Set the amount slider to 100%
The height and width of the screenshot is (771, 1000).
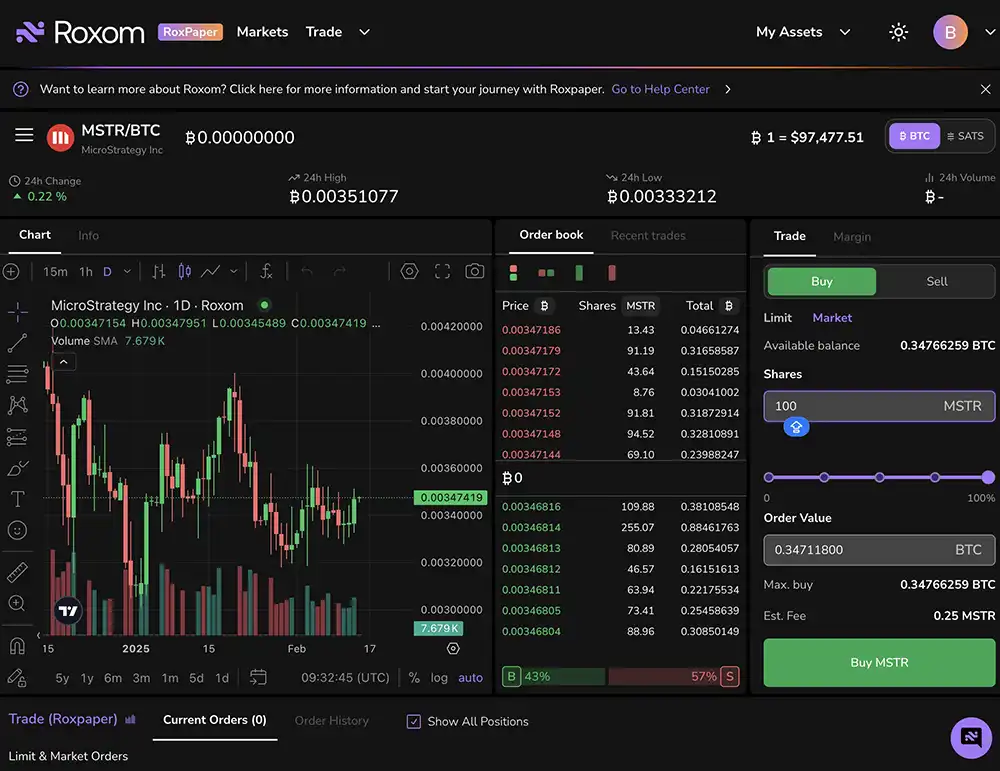point(988,477)
